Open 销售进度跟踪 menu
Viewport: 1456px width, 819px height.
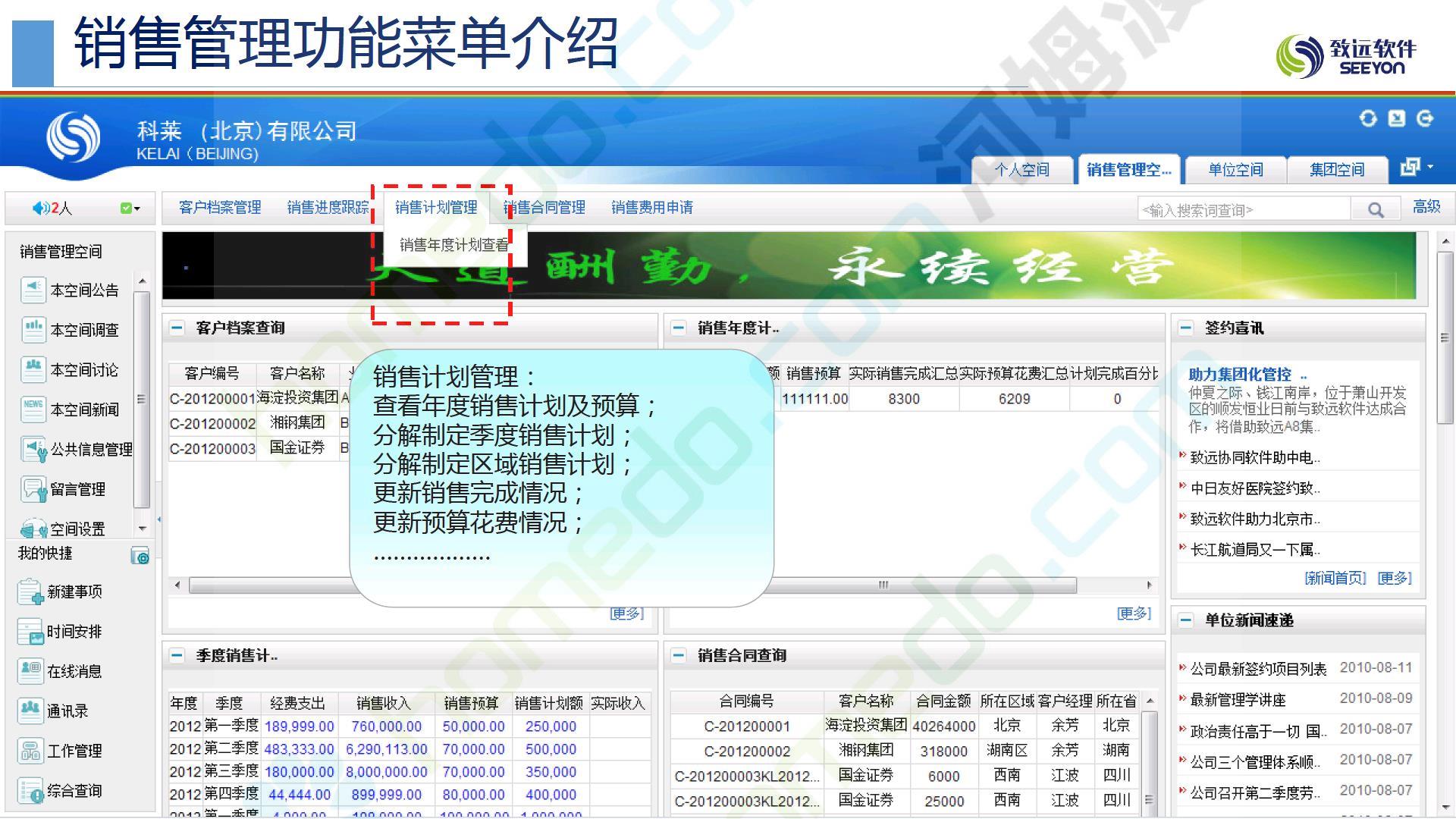coord(328,208)
